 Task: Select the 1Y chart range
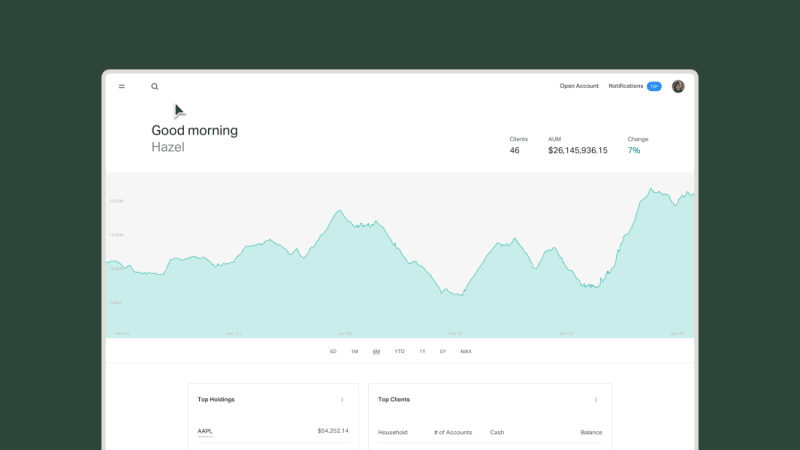[422, 352]
